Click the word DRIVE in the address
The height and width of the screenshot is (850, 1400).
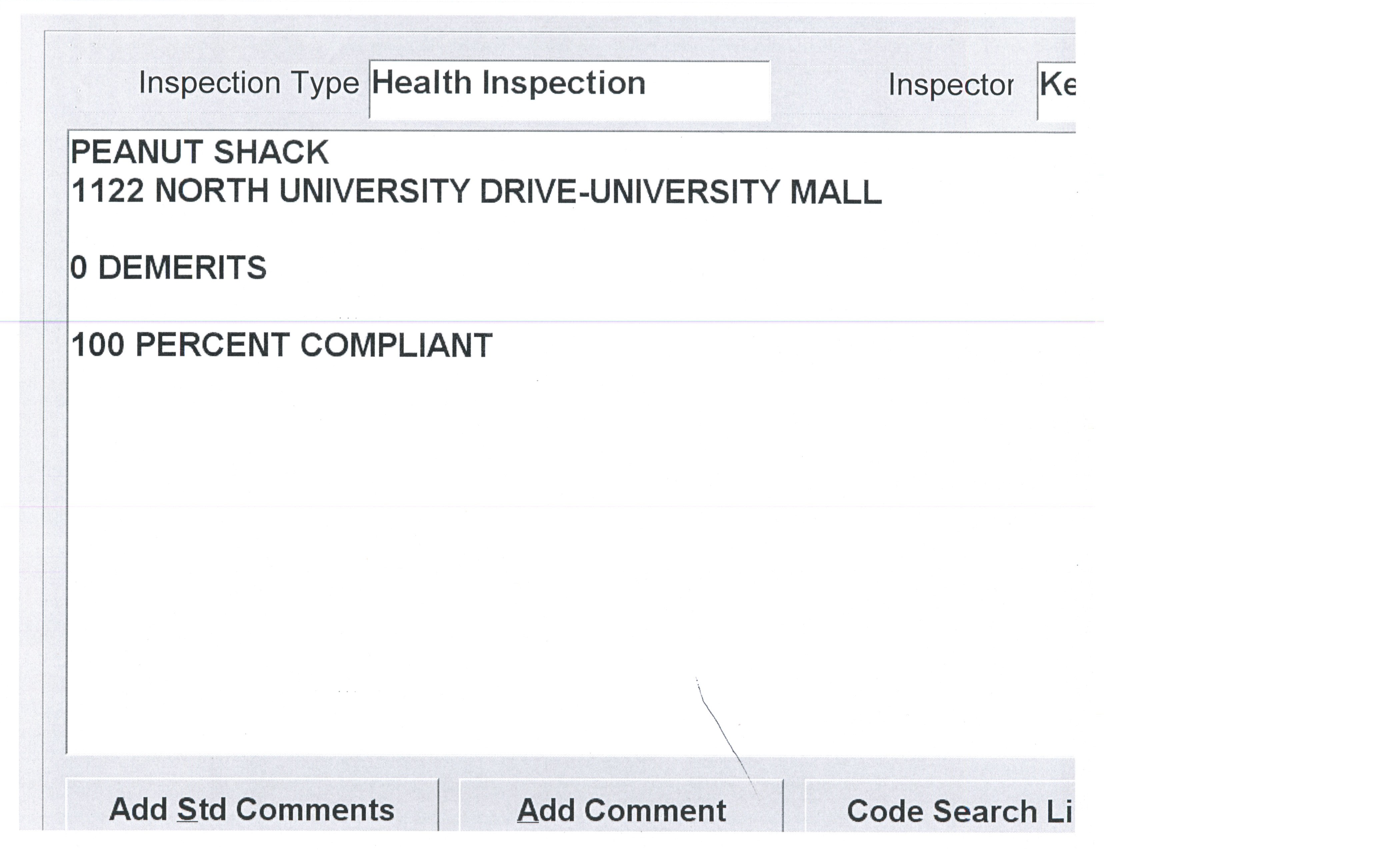[528, 191]
